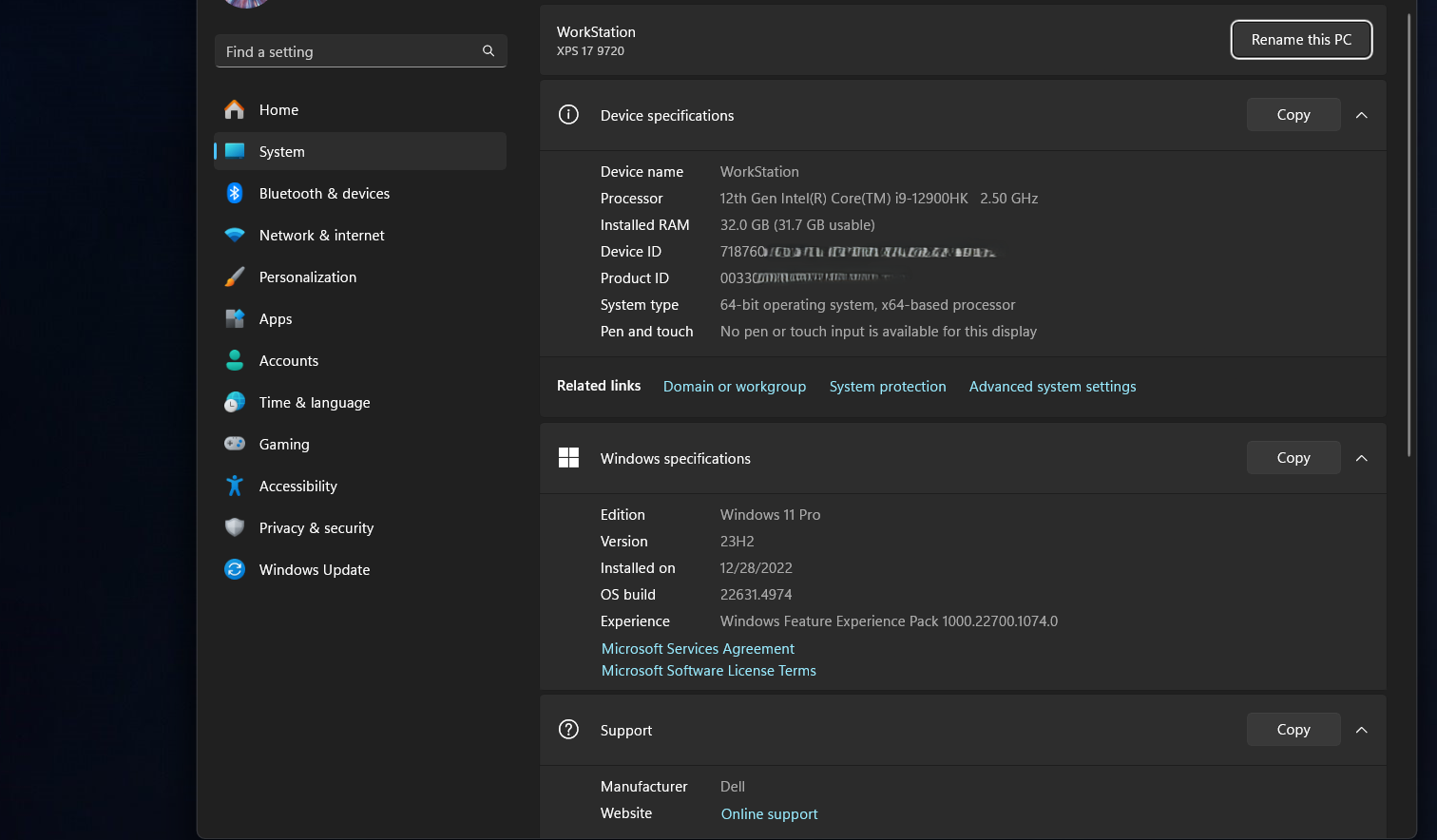Viewport: 1437px width, 840px height.
Task: Click the Network wifi icon
Action: (235, 235)
